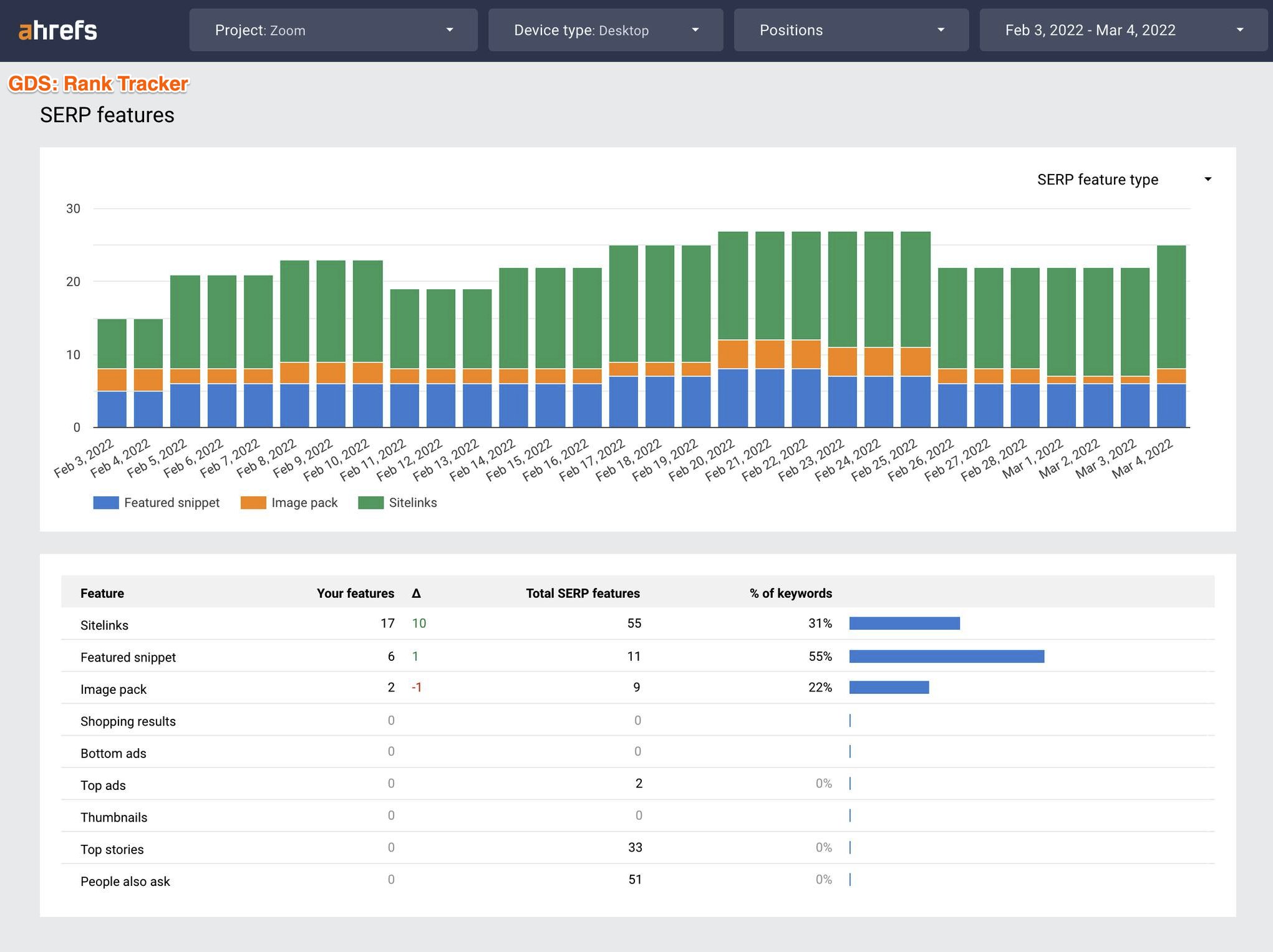
Task: Click the GDS: Rank Tracker title
Action: pos(98,84)
